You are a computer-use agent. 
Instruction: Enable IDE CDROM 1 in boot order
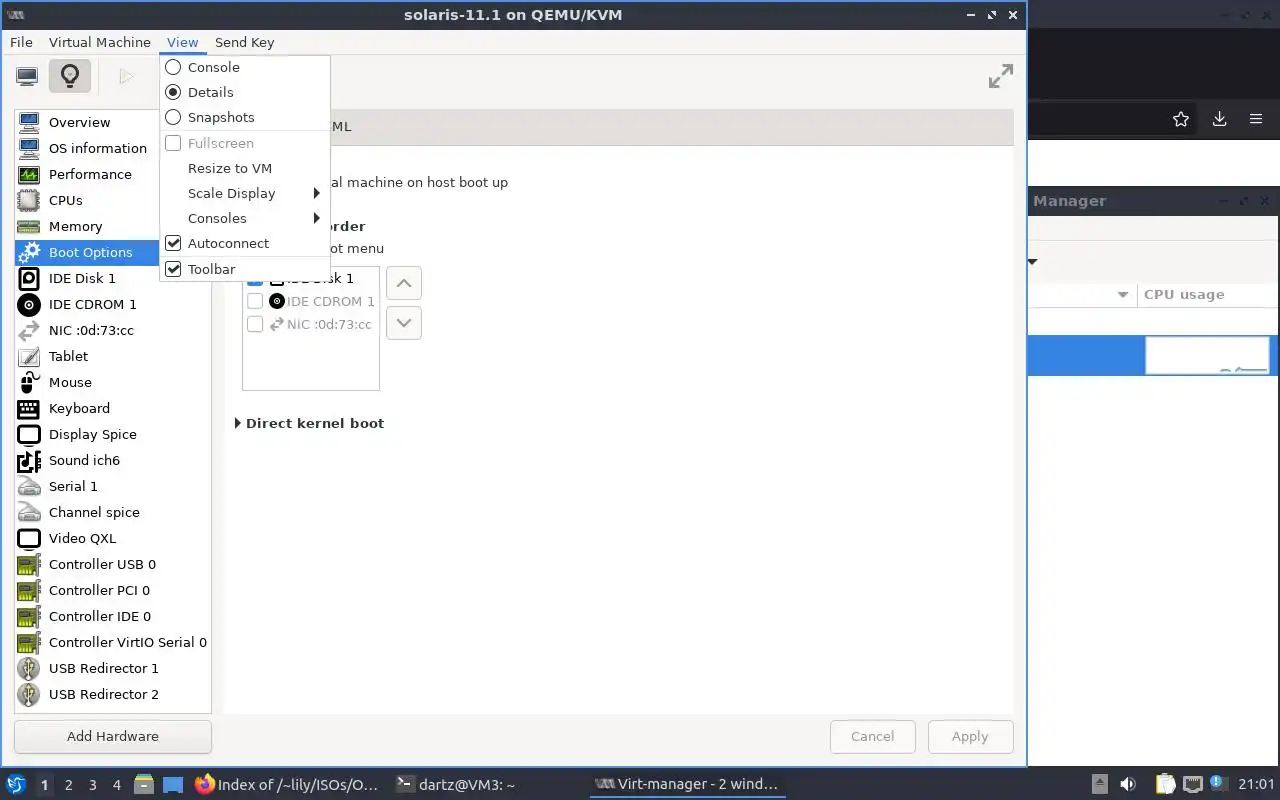255,301
